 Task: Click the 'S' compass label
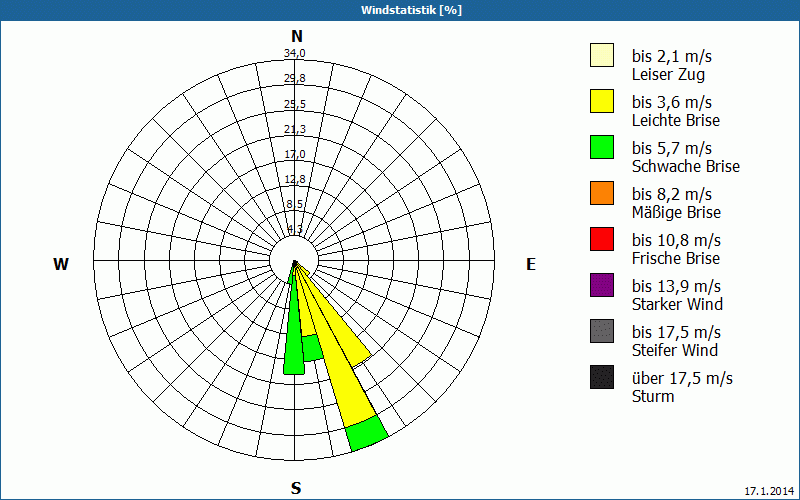296,488
